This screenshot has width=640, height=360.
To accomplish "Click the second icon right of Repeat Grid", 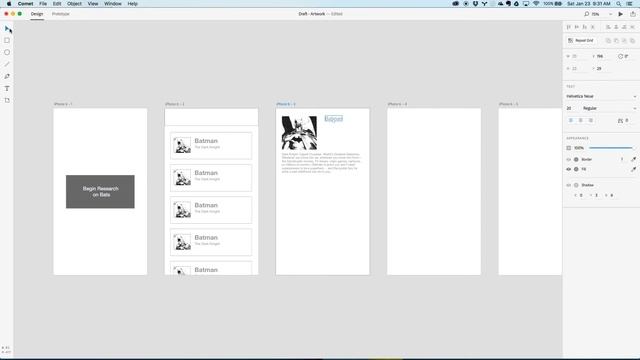I will point(616,40).
